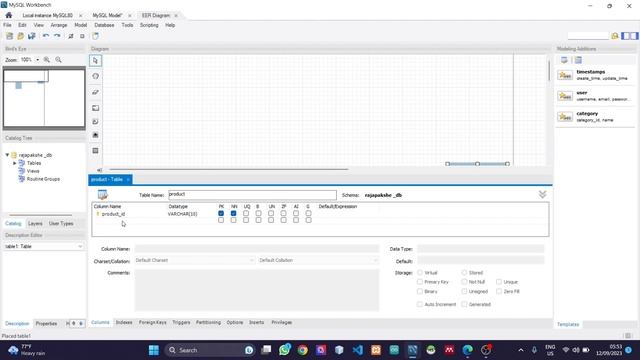The image size is (640, 360).
Task: Uncheck NN for product_id column
Action: [233, 213]
